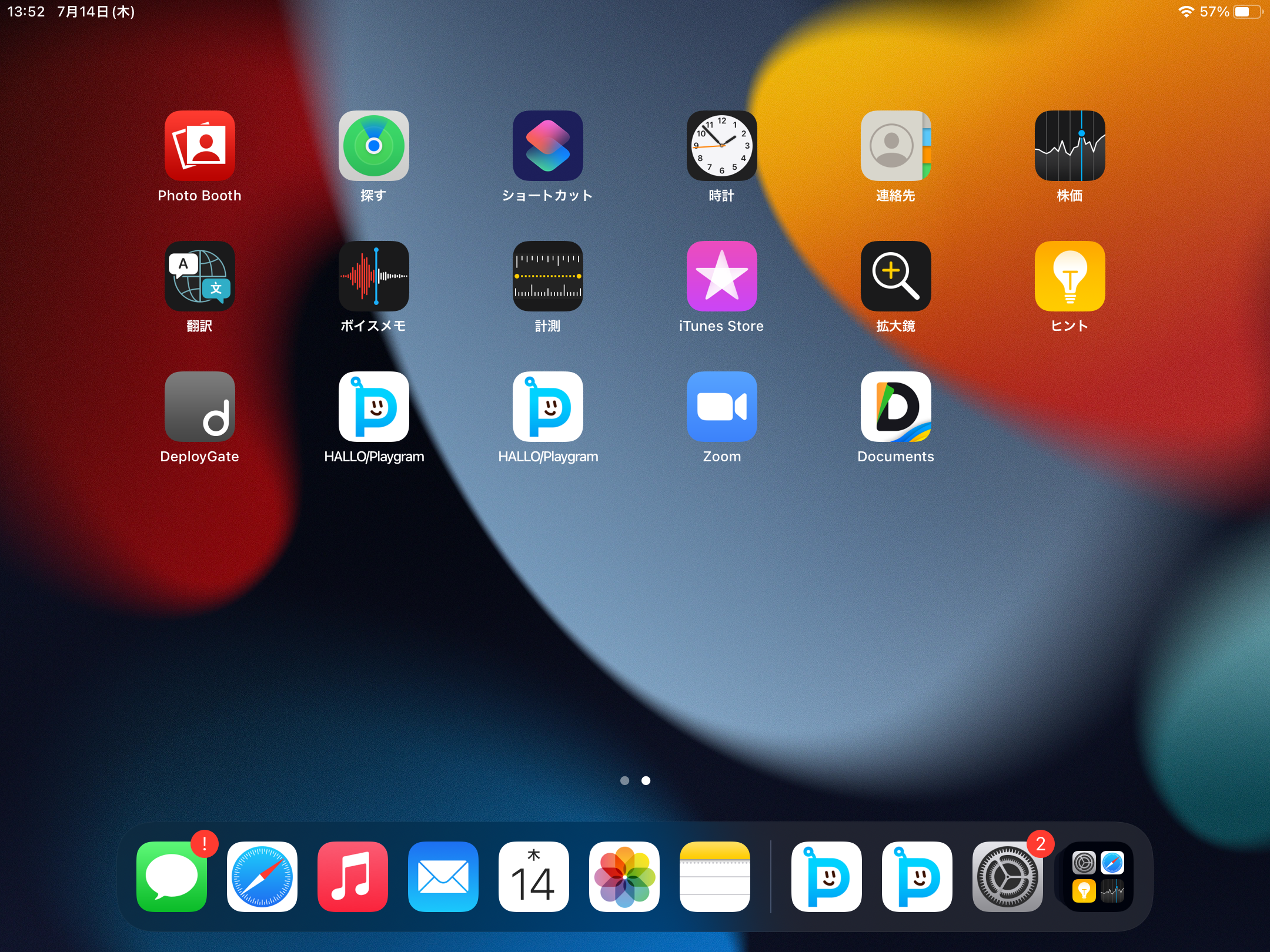The width and height of the screenshot is (1270, 952).
Task: Tap the date 7月14日 (木)
Action: pyautogui.click(x=96, y=12)
